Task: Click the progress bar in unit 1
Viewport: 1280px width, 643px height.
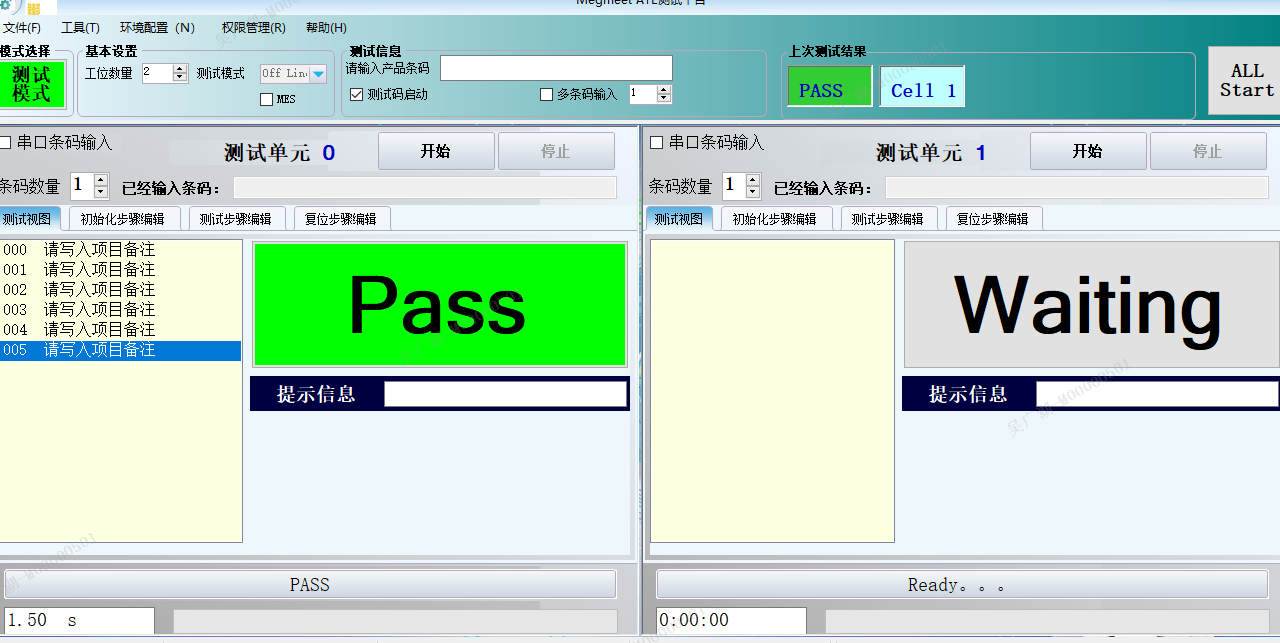Action: click(x=1047, y=621)
